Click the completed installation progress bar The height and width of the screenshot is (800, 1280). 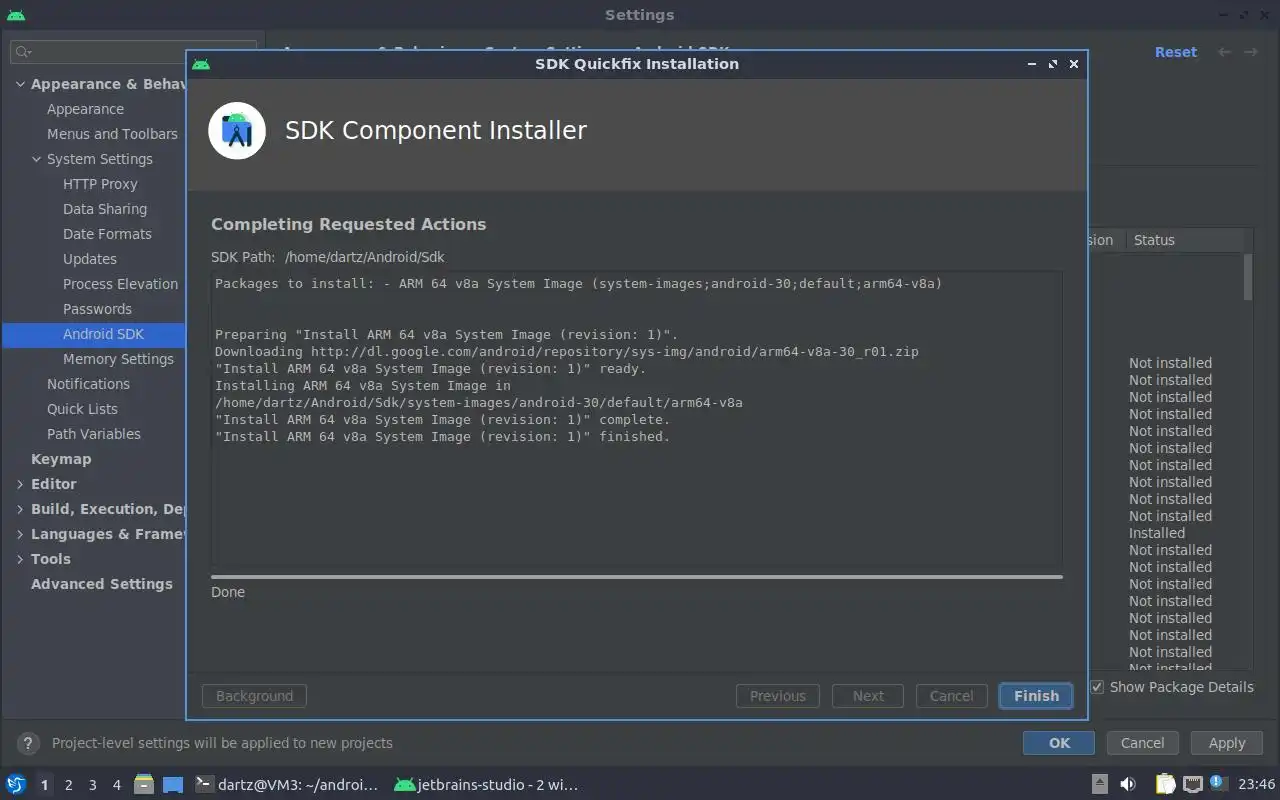(636, 577)
